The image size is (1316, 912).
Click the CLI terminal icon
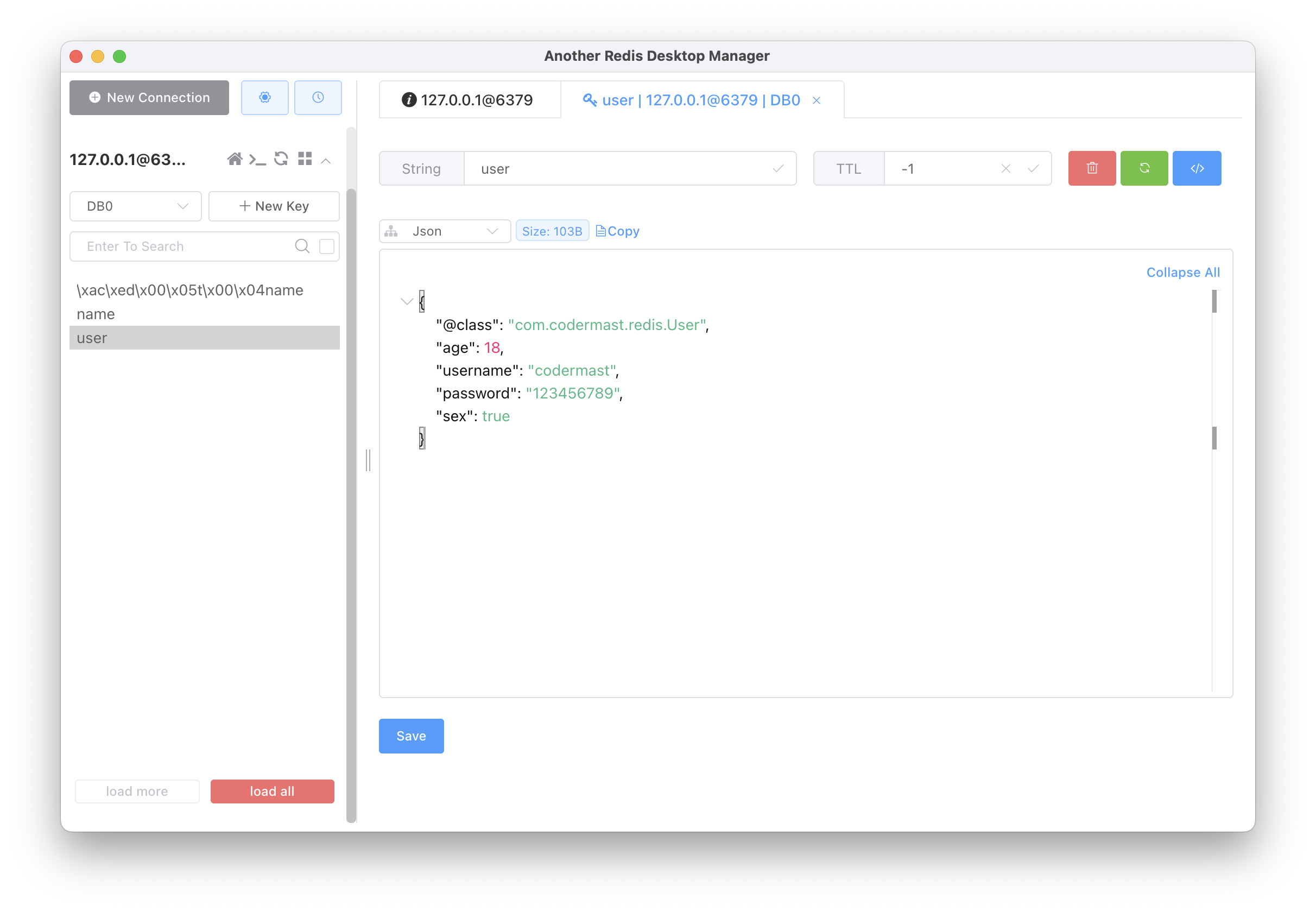pyautogui.click(x=258, y=158)
